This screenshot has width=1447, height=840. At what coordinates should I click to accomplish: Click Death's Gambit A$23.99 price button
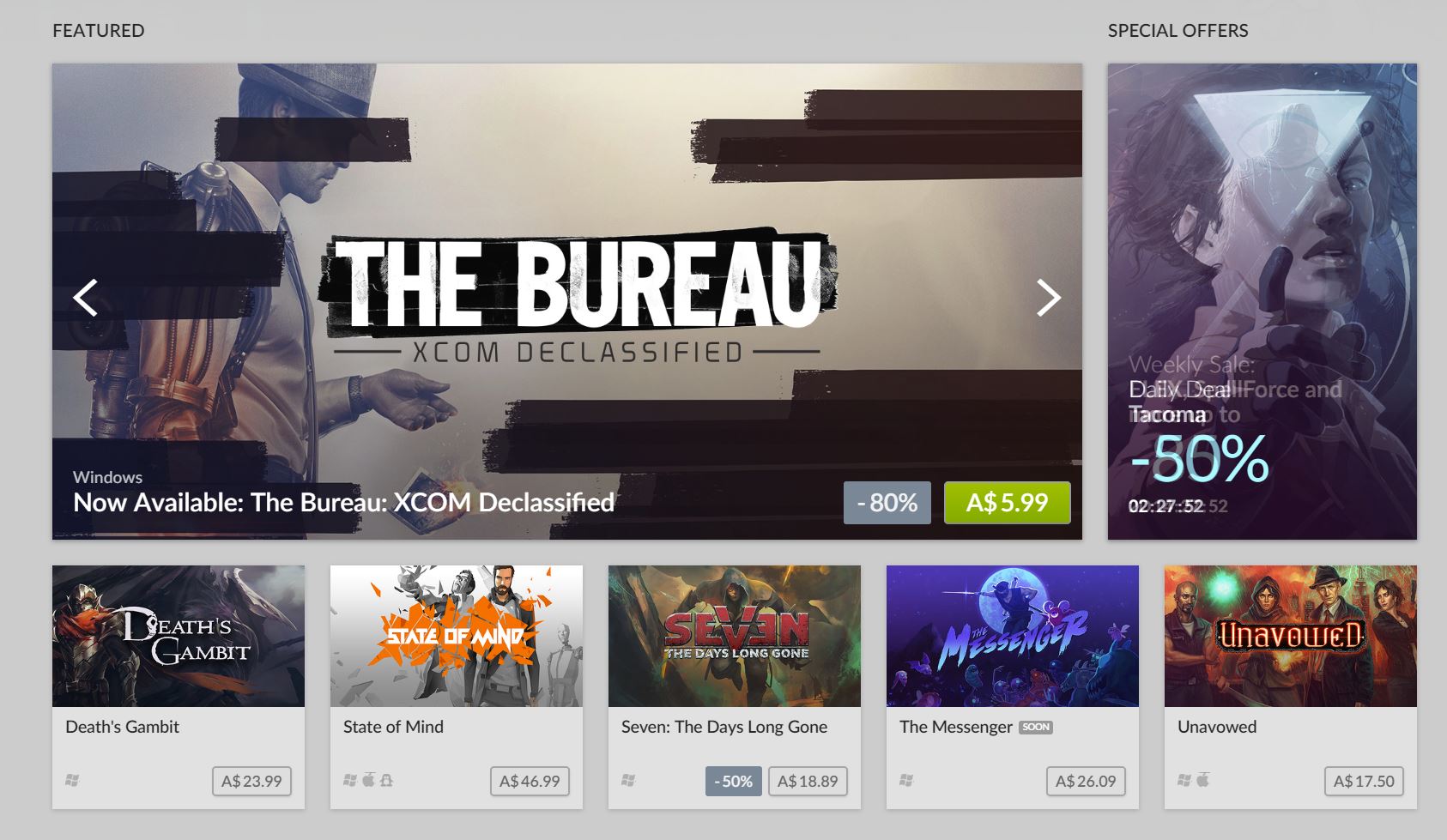click(x=251, y=781)
